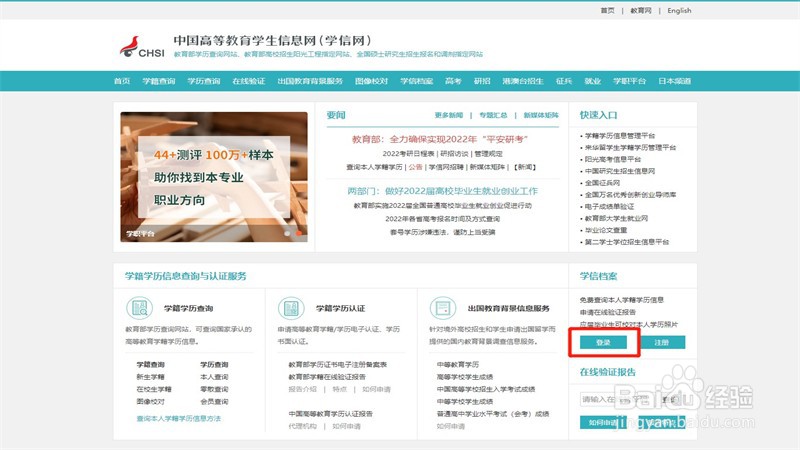Open 学历查询 in the teal navigation bar
The height and width of the screenshot is (450, 800).
(204, 81)
